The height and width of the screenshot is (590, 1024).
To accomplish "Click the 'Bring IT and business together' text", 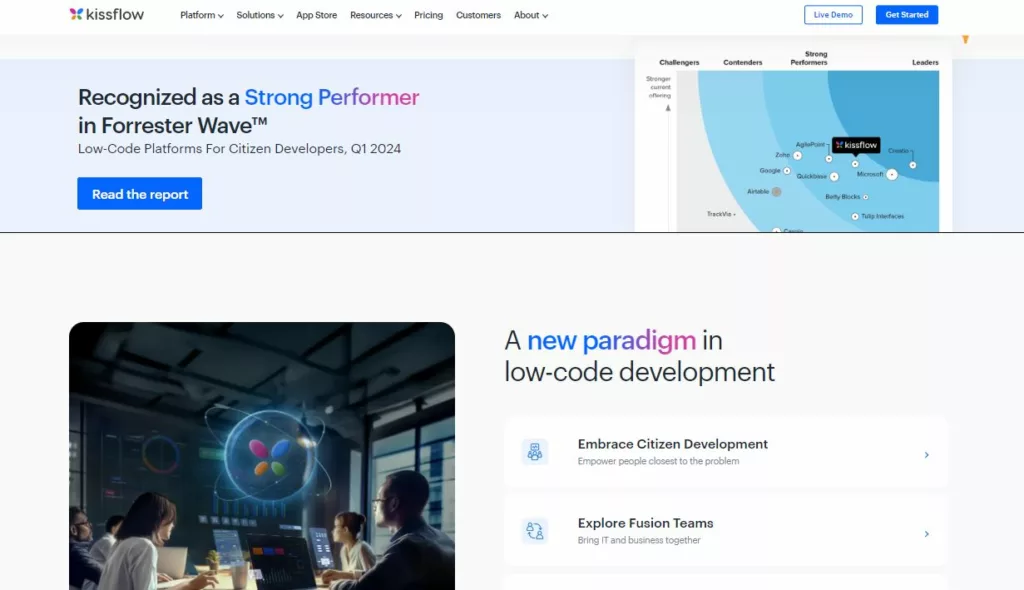I will 639,540.
